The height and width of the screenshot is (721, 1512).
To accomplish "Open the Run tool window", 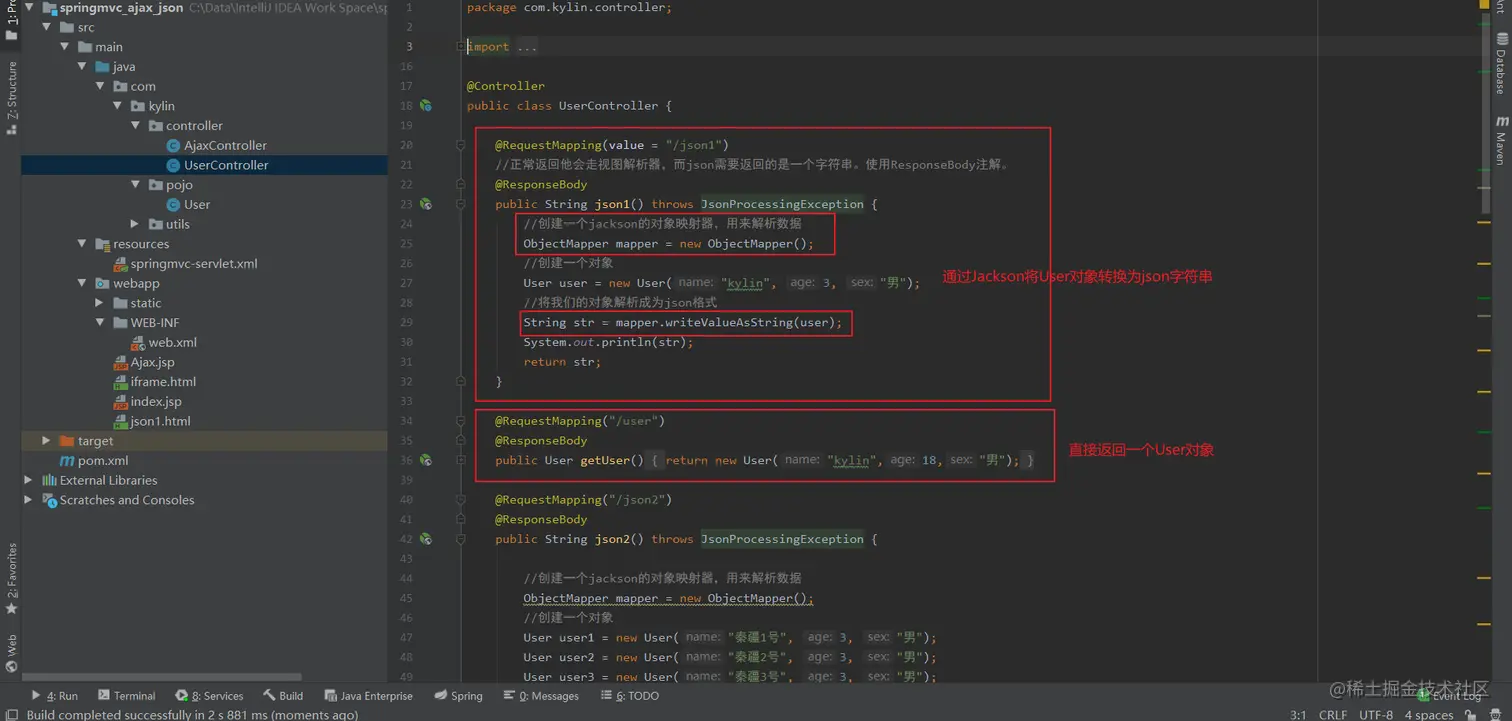I will point(54,696).
